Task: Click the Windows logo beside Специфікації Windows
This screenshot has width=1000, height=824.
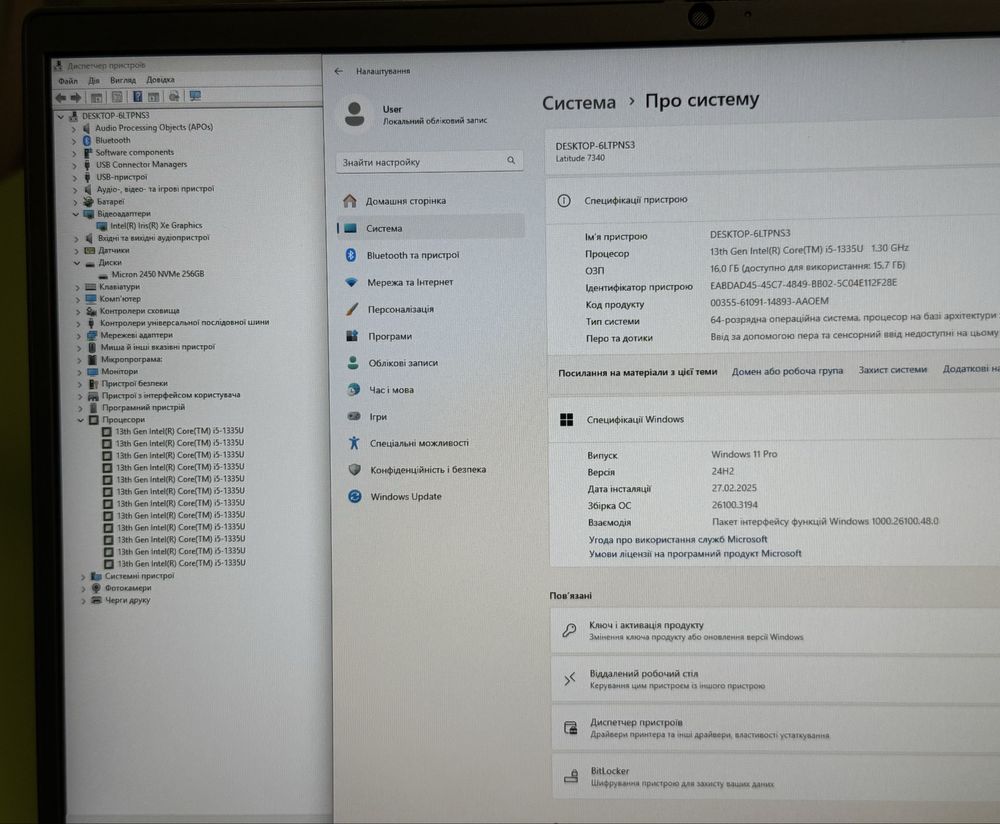Action: (566, 420)
